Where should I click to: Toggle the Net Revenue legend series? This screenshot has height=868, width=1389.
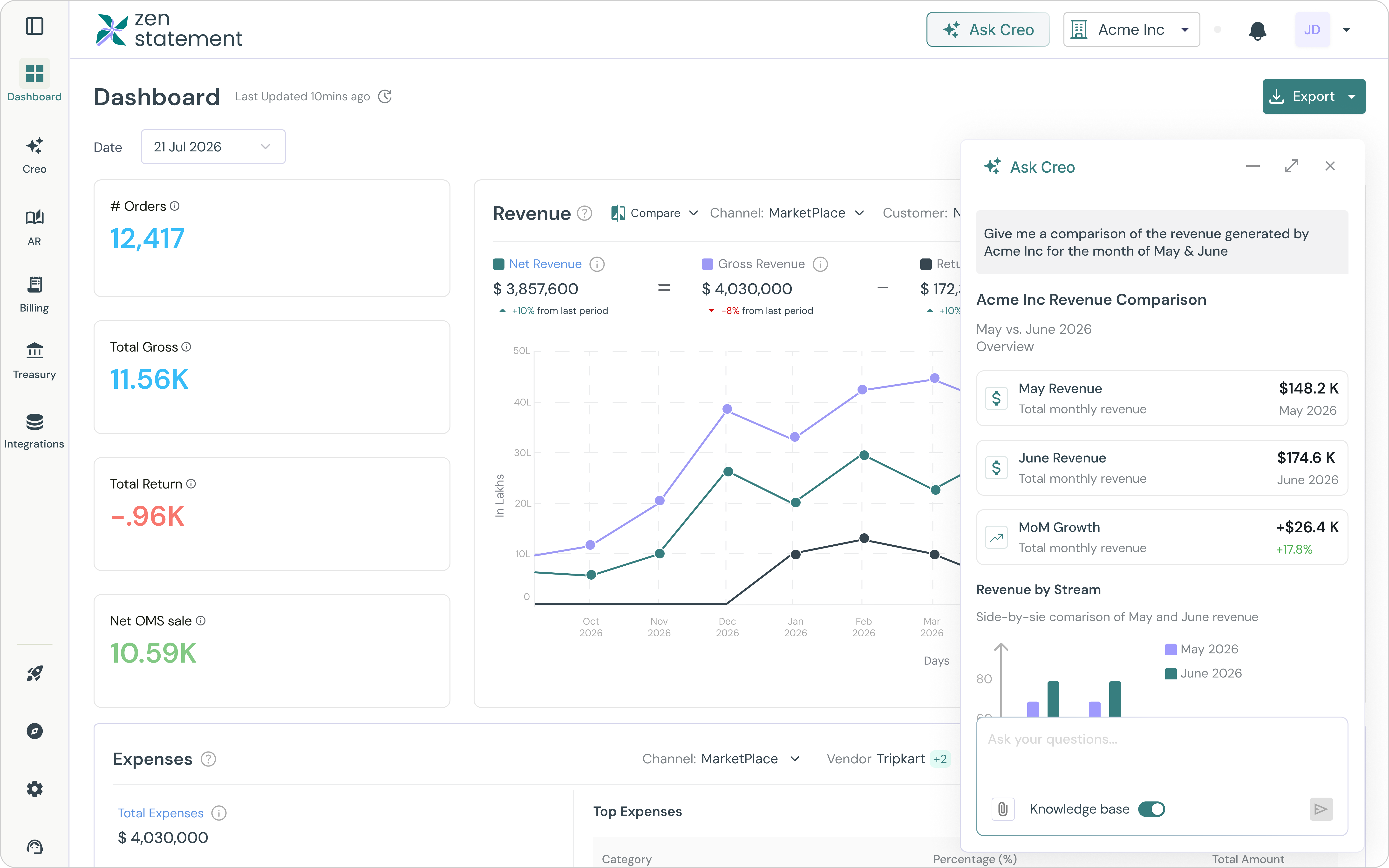coord(537,264)
